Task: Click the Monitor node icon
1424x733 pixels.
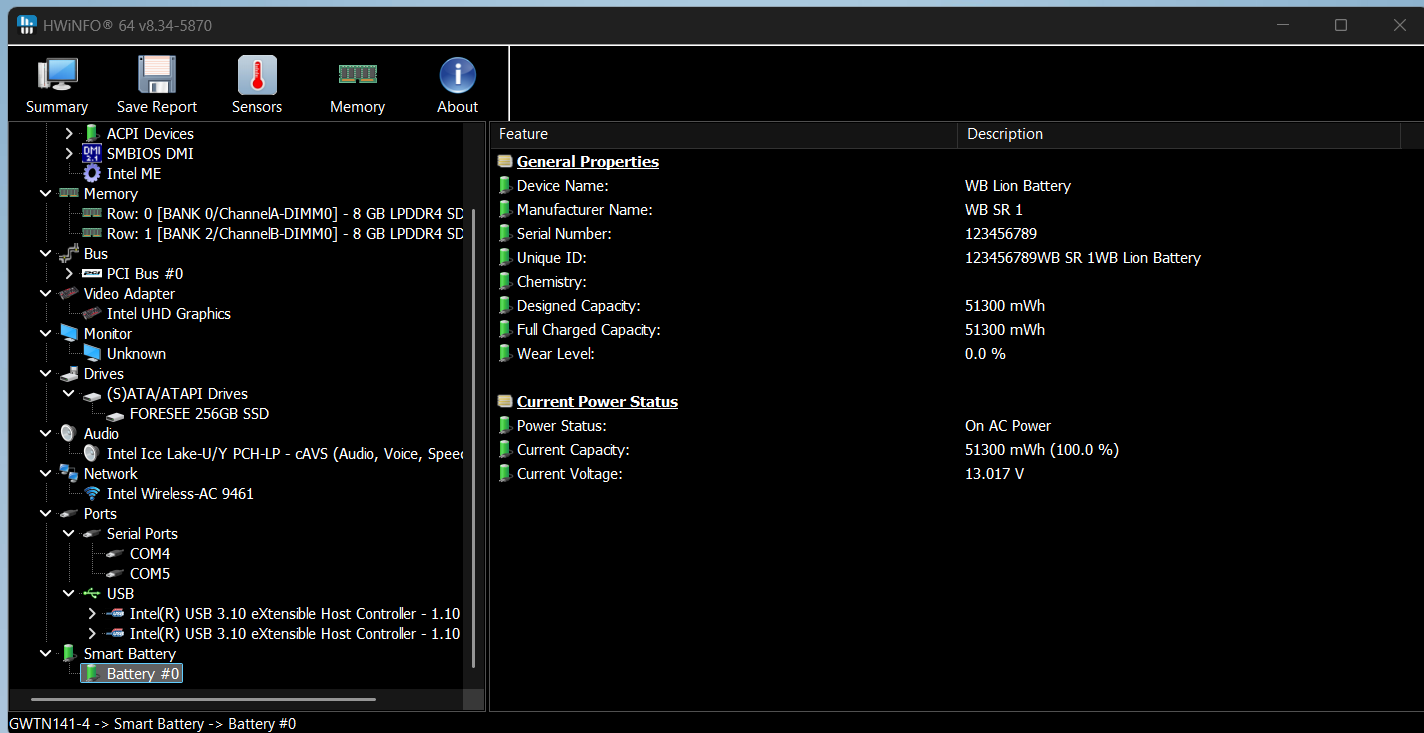Action: click(x=69, y=333)
